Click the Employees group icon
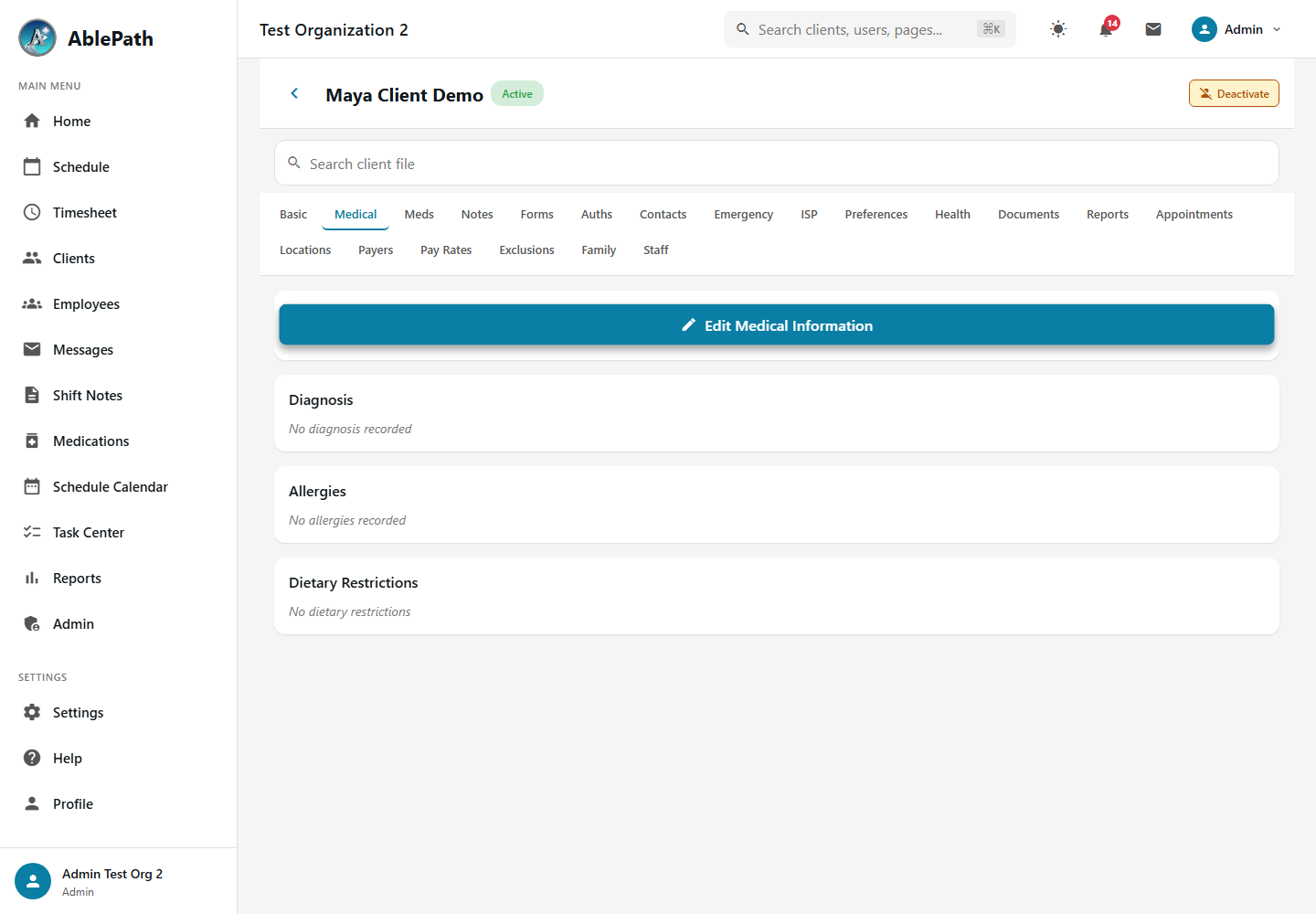This screenshot has width=1316, height=914. 32,303
